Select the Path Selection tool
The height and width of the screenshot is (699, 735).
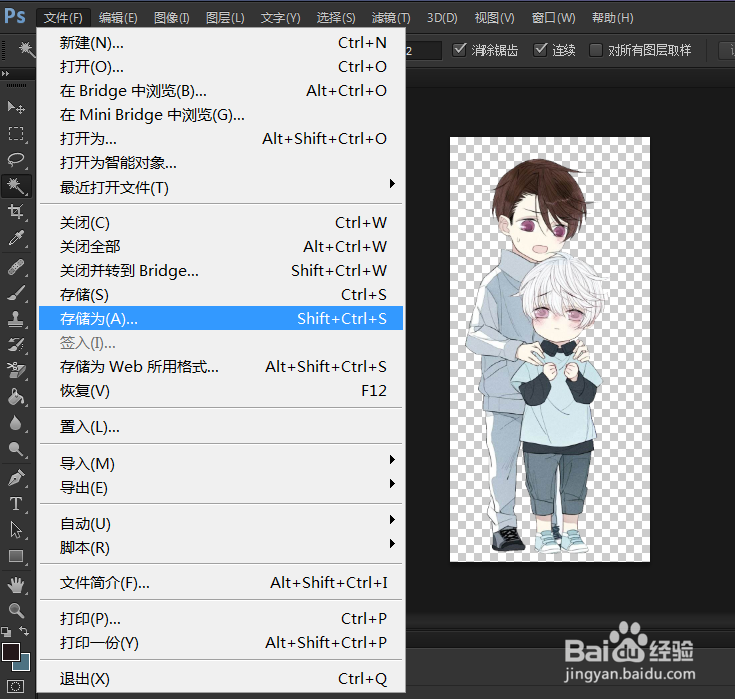click(16, 530)
